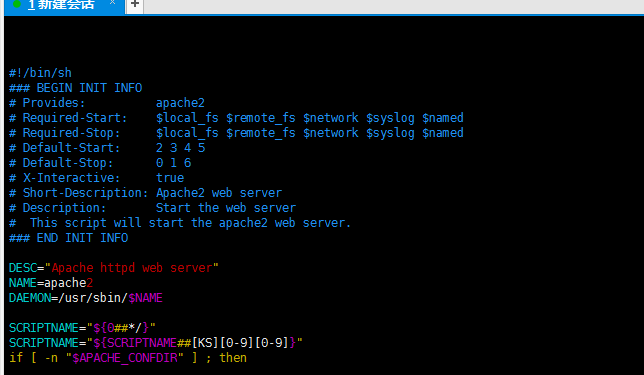The width and height of the screenshot is (644, 375).
Task: Click the '# Required-Start:' label
Action: click(68, 118)
